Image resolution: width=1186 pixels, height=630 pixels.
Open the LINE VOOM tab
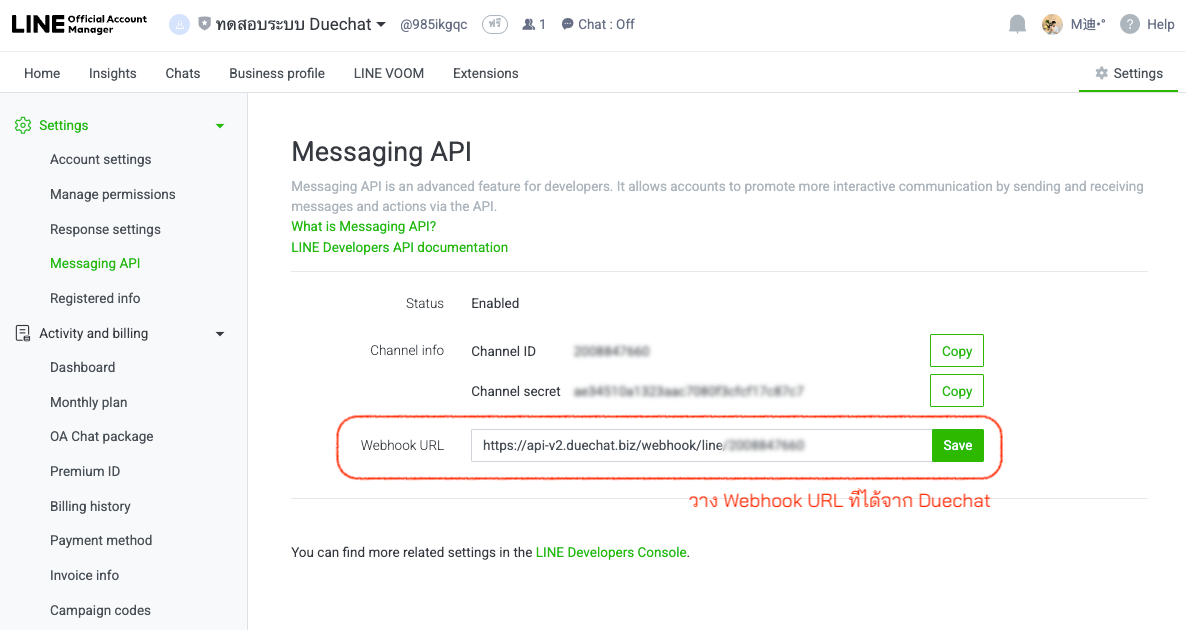pyautogui.click(x=388, y=72)
